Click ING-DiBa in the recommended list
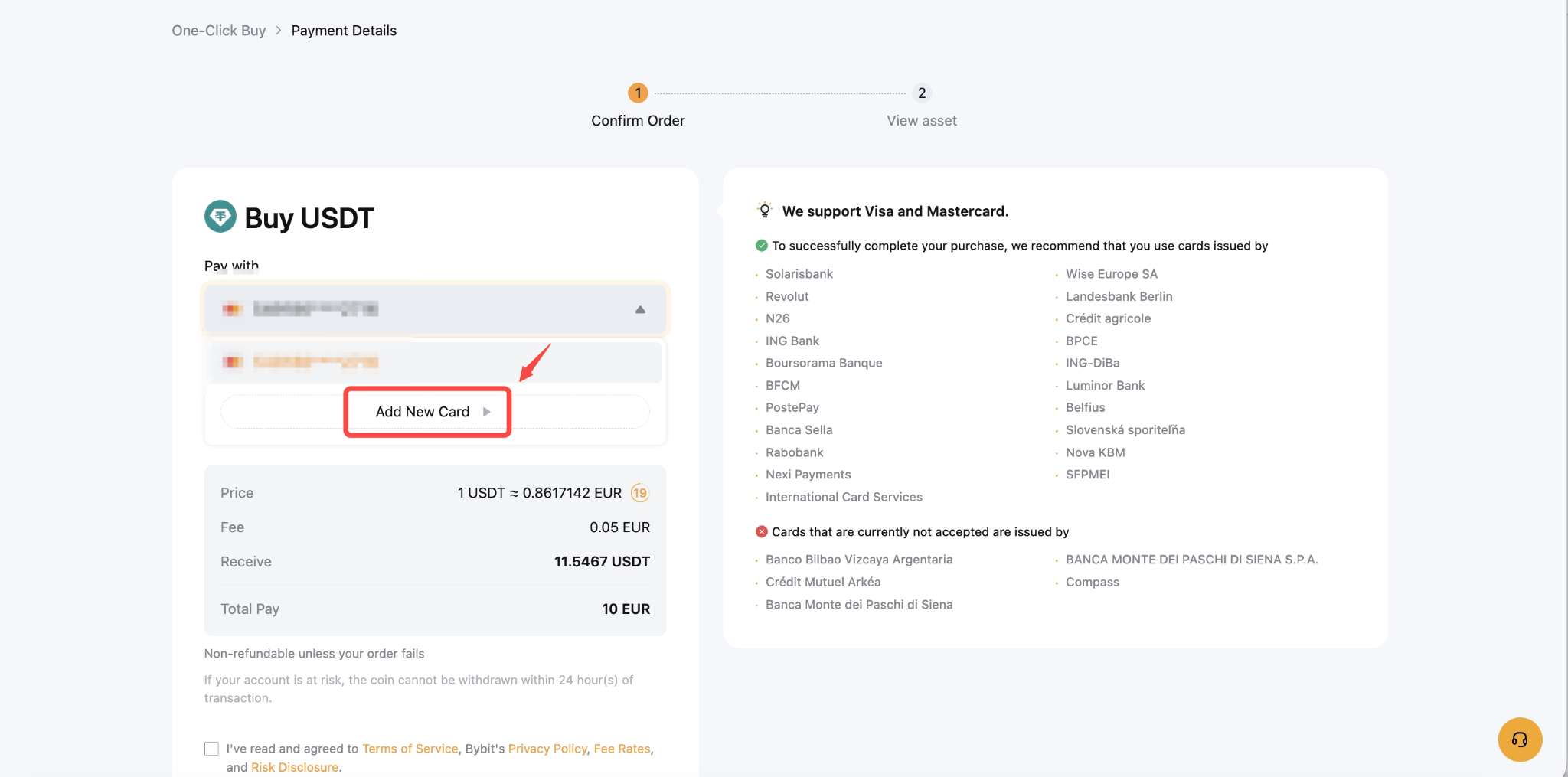 pyautogui.click(x=1093, y=363)
